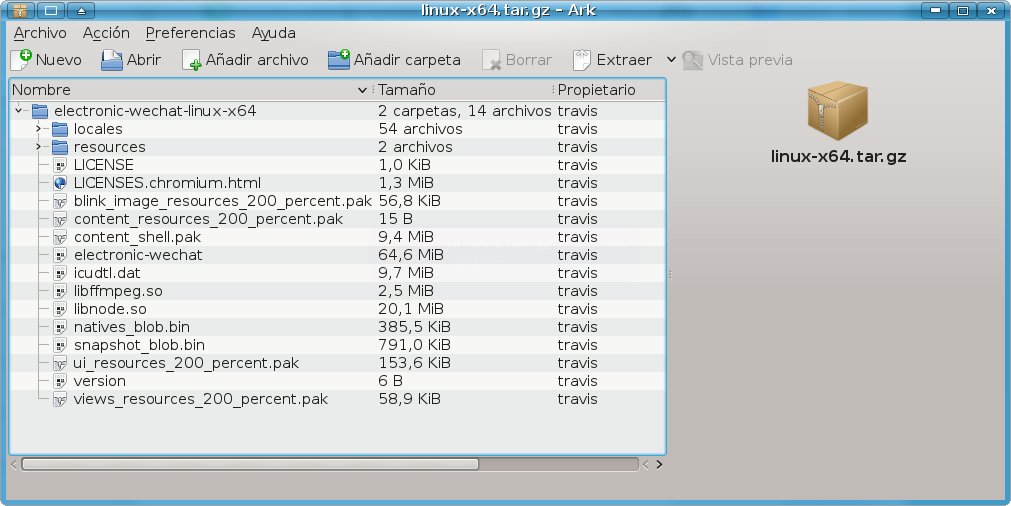
Task: Open the window menu icon in title bar
Action: tap(19, 10)
